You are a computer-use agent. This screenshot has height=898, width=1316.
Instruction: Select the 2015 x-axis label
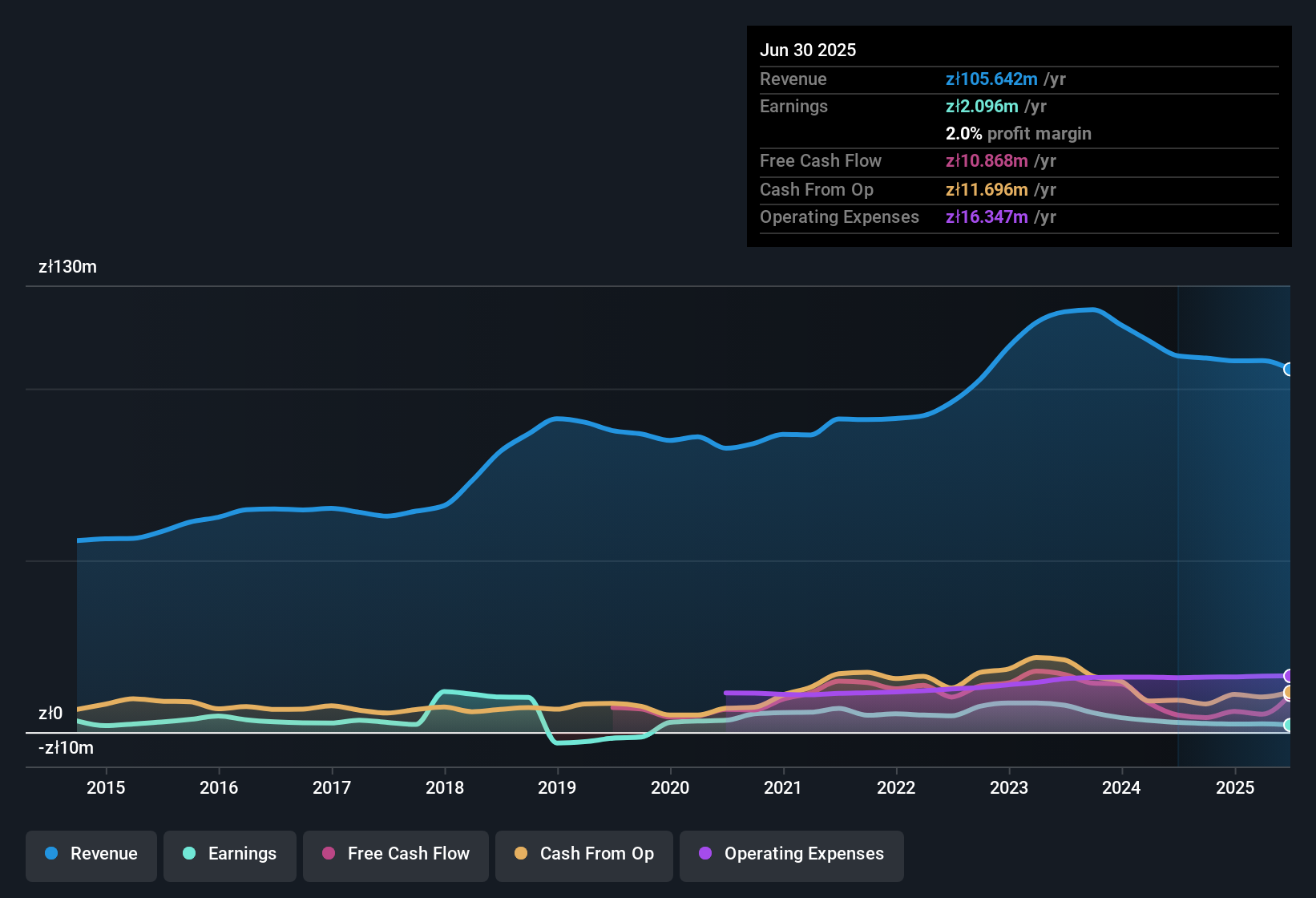click(106, 788)
